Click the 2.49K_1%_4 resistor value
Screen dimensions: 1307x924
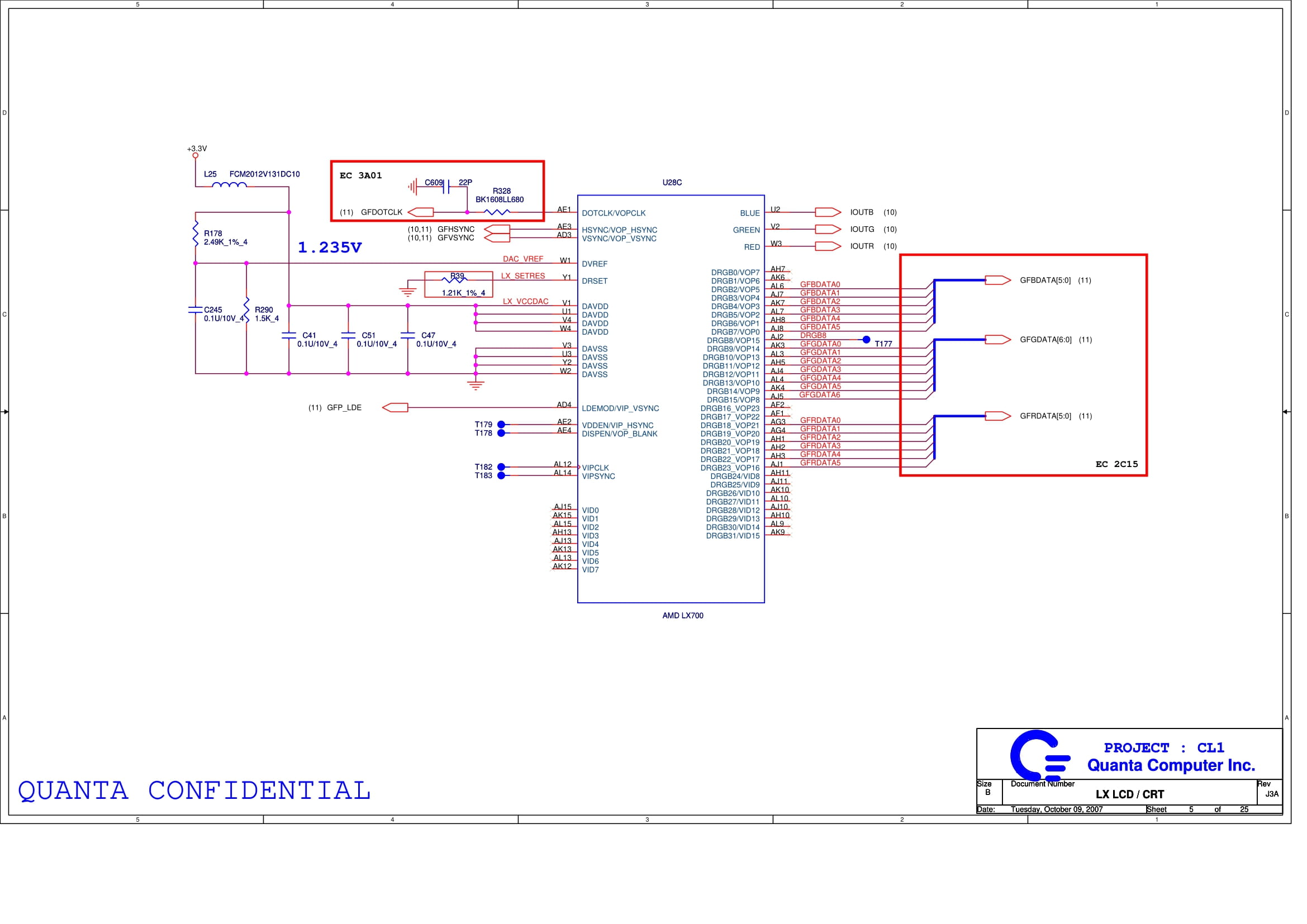point(226,243)
